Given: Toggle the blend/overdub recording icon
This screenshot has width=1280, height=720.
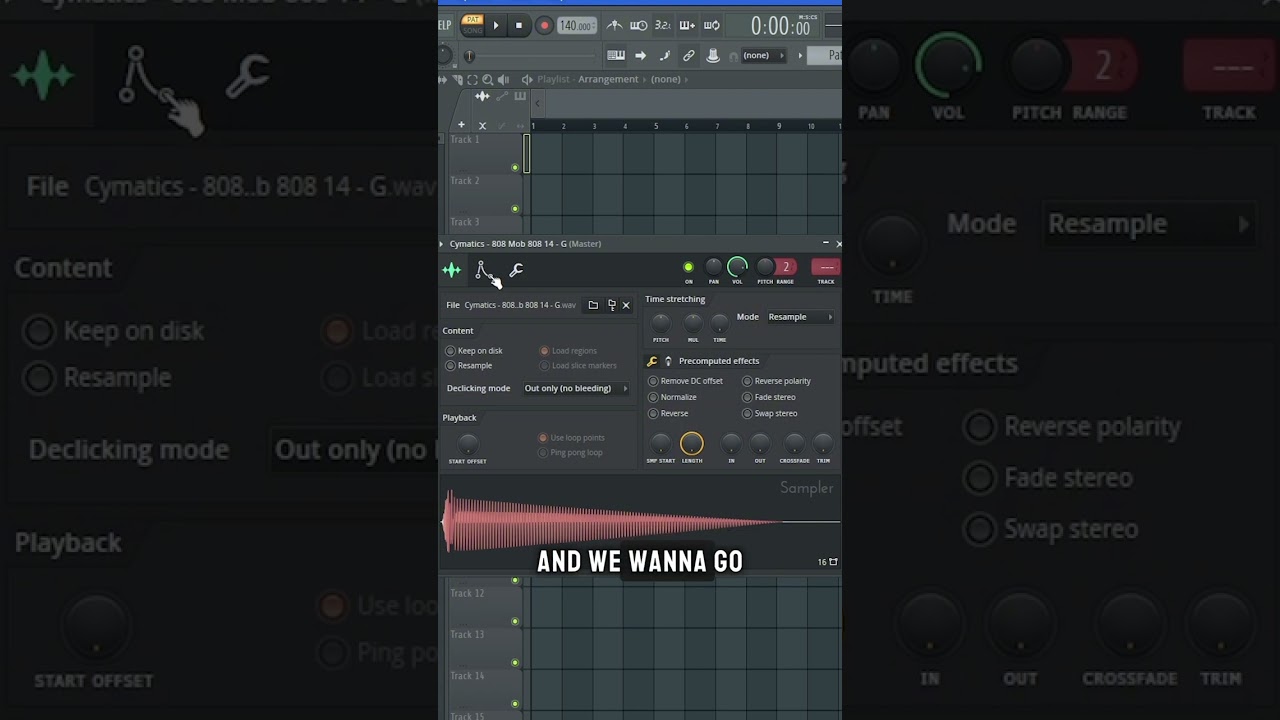Looking at the screenshot, I should point(687,25).
